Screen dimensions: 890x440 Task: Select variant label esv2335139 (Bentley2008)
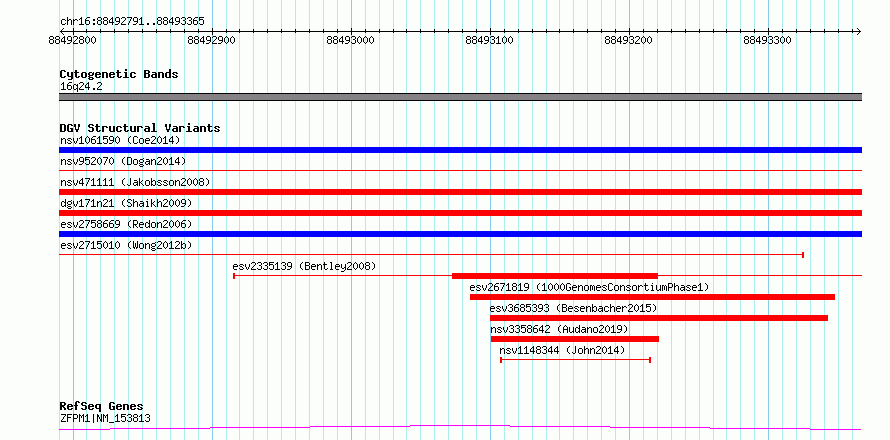[304, 266]
